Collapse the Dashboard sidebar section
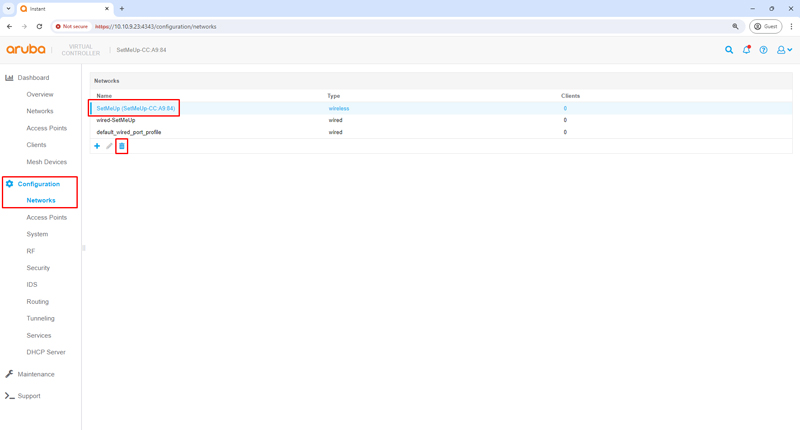Screen dimensions: 800x430 [x=33, y=77]
